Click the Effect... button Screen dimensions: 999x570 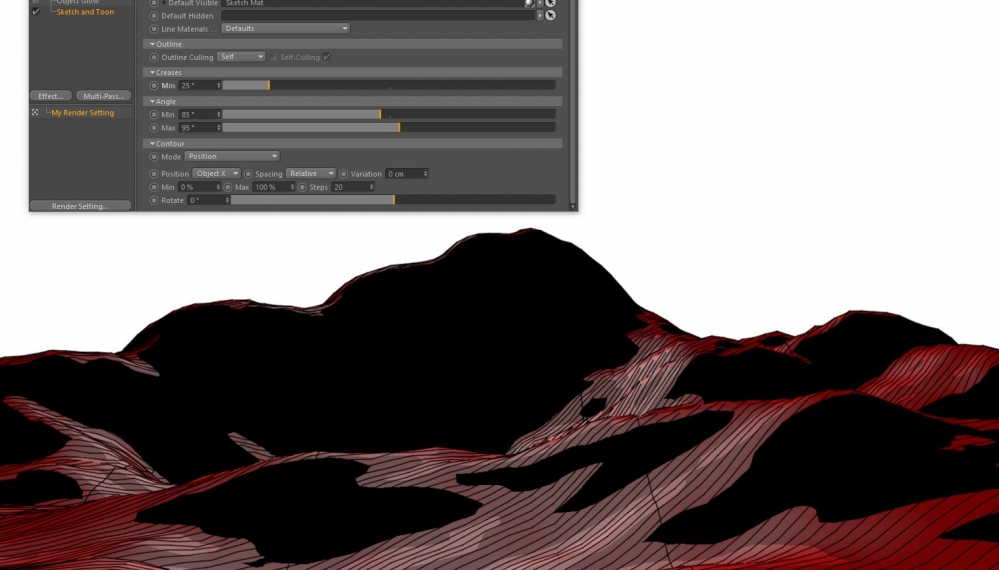coord(51,96)
